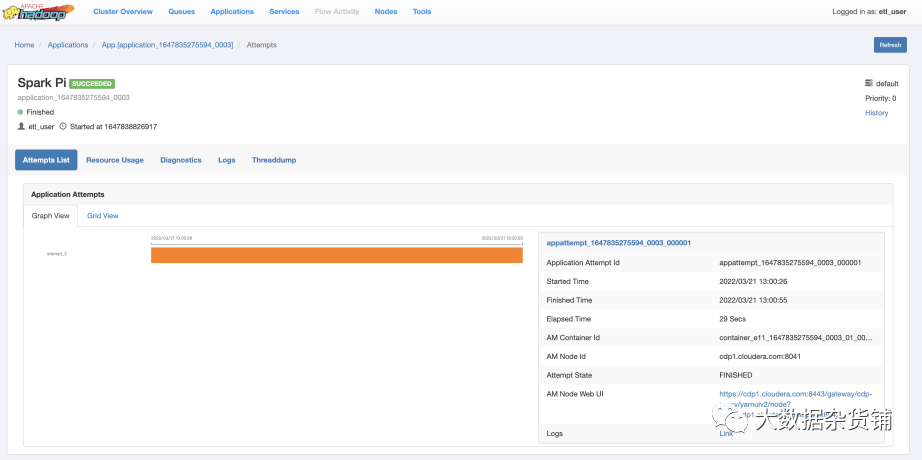The image size is (922, 460).
Task: Open the Applications navigation item
Action: [x=232, y=12]
